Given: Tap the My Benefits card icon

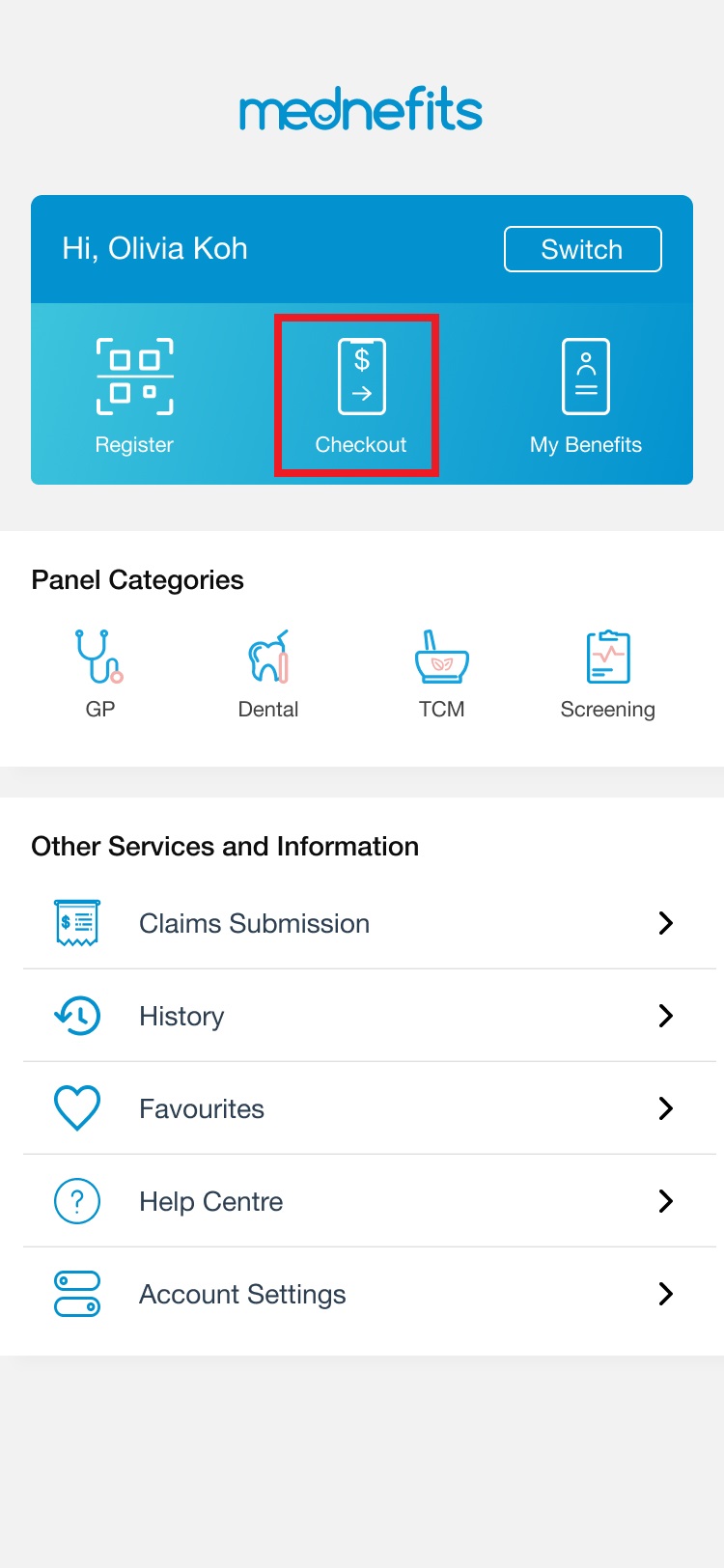Looking at the screenshot, I should tap(585, 376).
